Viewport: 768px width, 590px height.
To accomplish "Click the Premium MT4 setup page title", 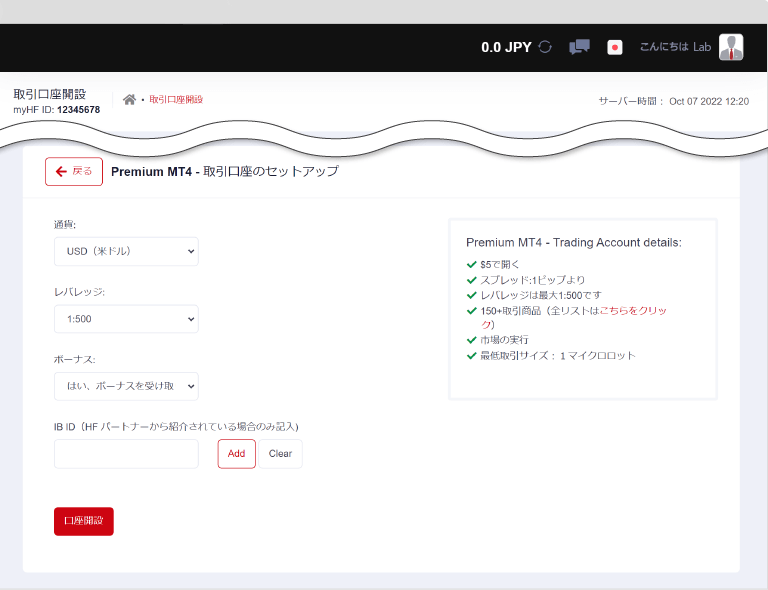I will point(225,171).
